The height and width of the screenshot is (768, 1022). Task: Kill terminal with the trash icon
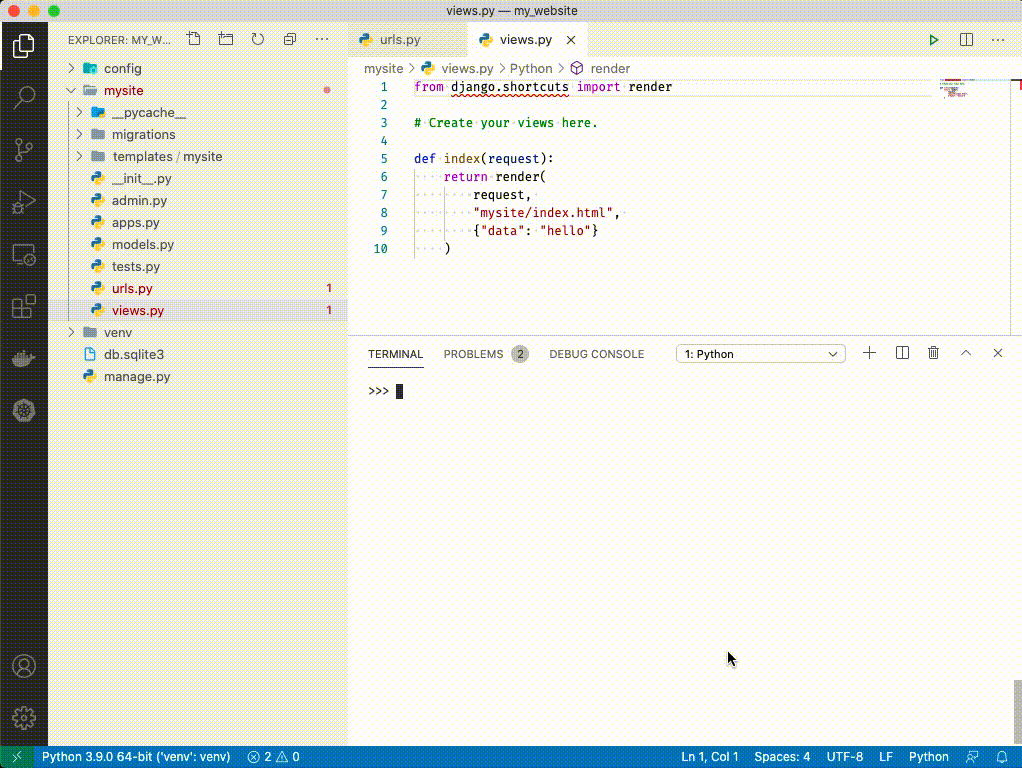tap(933, 353)
